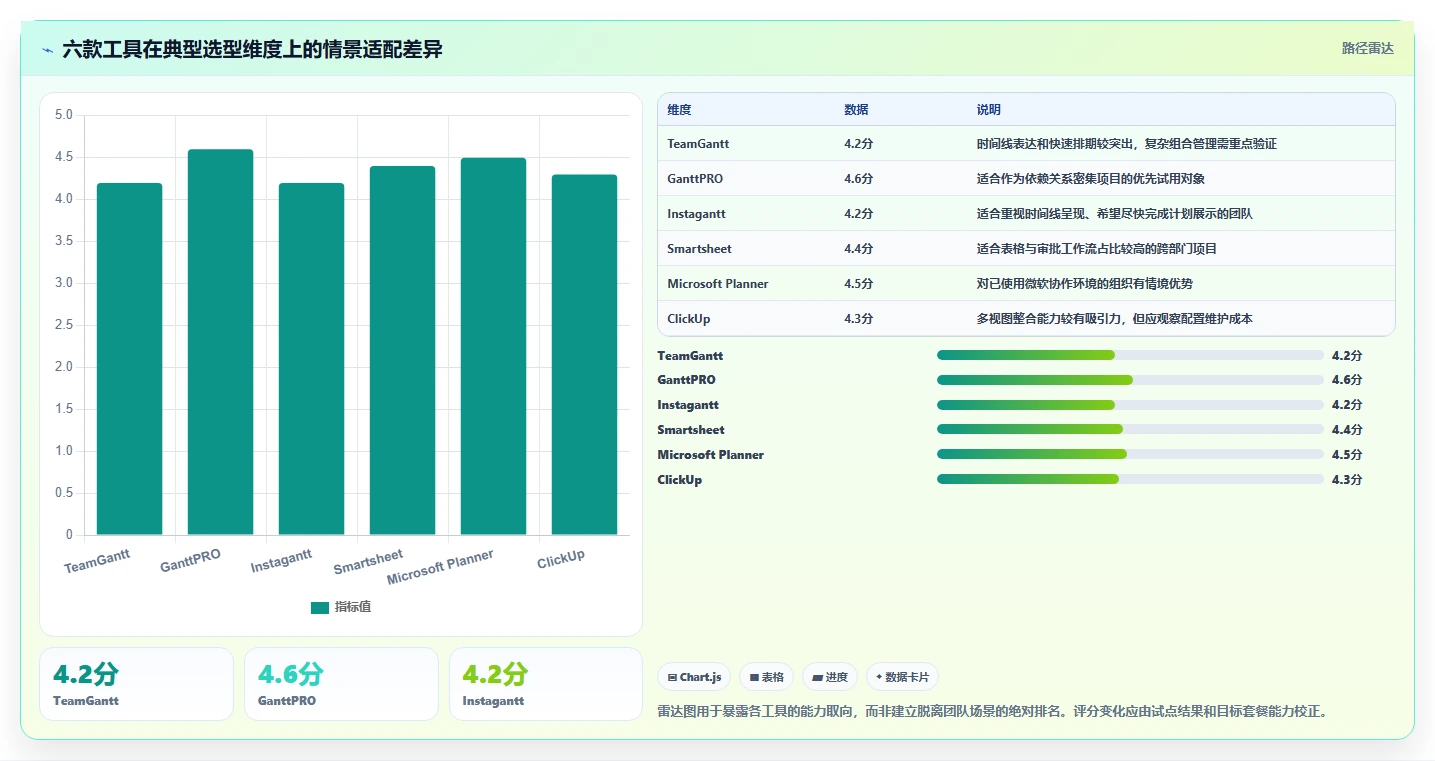Click the 2.5 label on the chart's y-axis
1435x761 pixels.
point(63,325)
